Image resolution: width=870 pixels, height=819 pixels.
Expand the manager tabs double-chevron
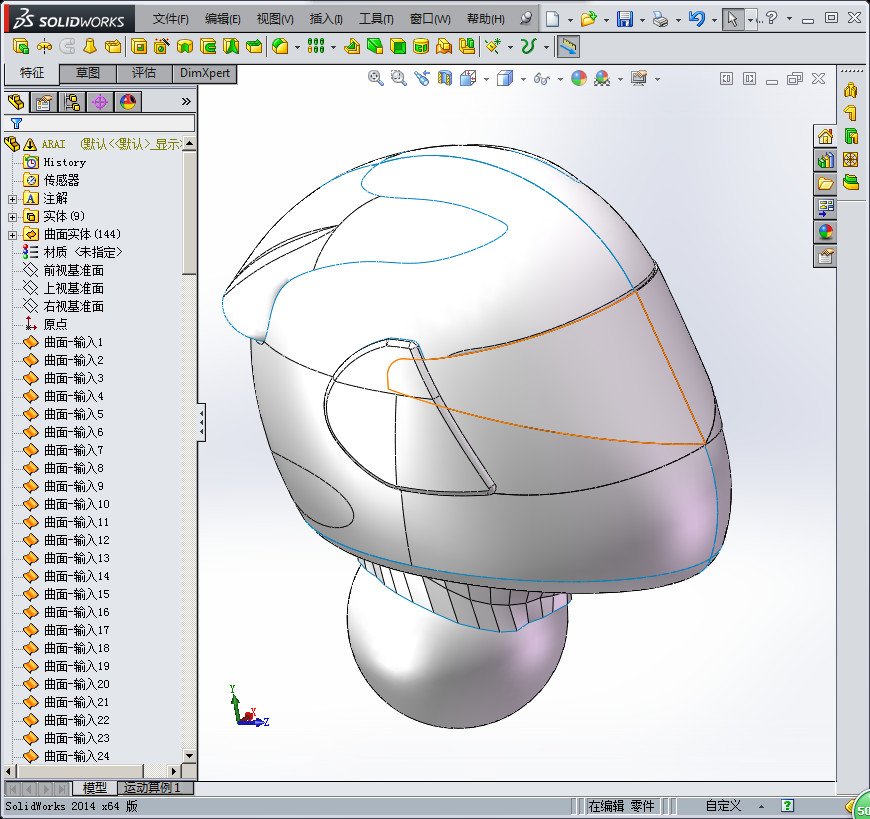(x=186, y=102)
